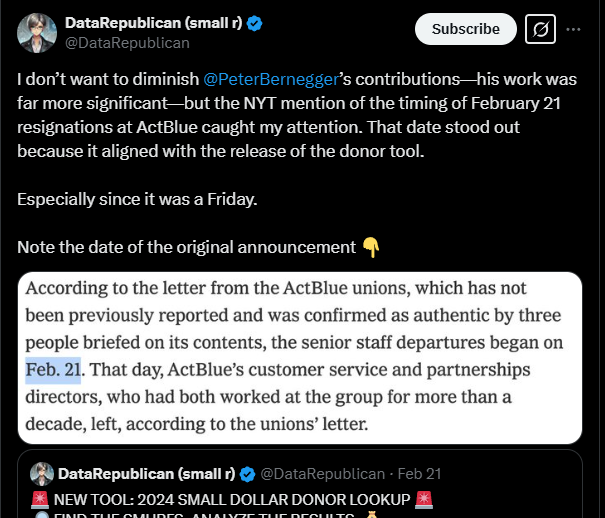Open the DataRepublican (small r) display name
This screenshot has width=605, height=518.
pos(154,23)
